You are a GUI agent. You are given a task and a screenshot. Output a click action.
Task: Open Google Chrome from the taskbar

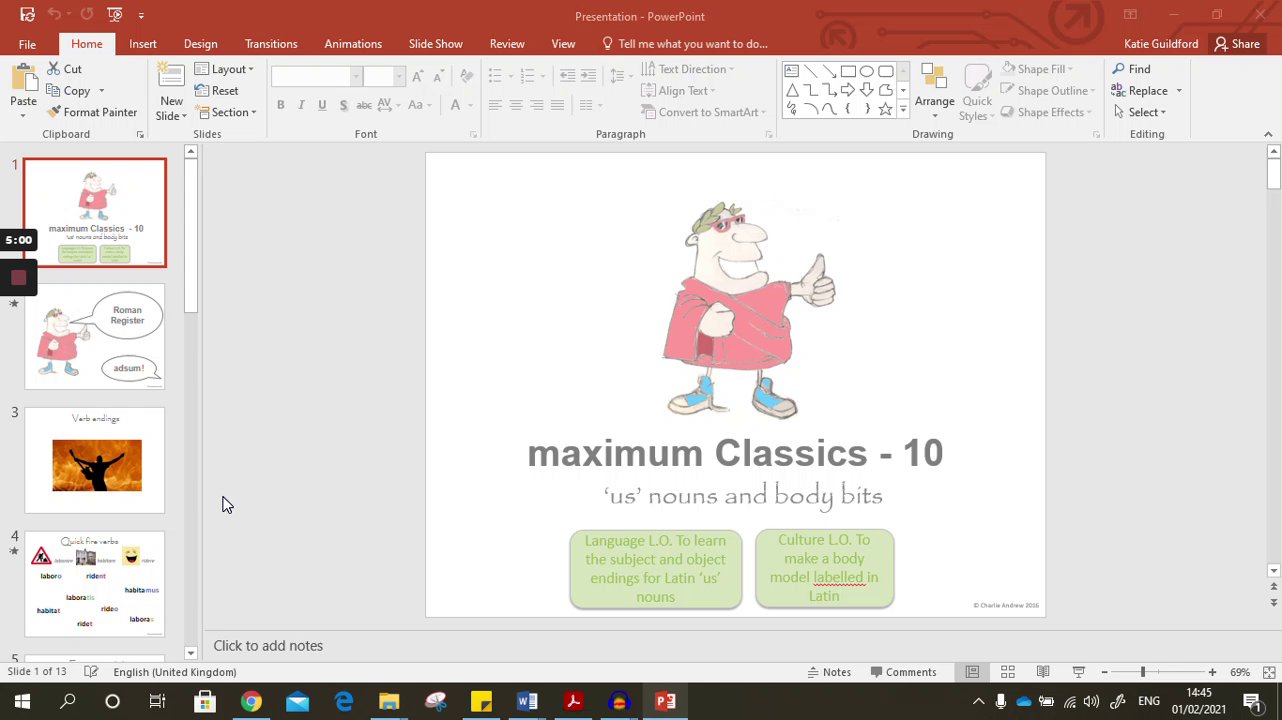tap(251, 701)
